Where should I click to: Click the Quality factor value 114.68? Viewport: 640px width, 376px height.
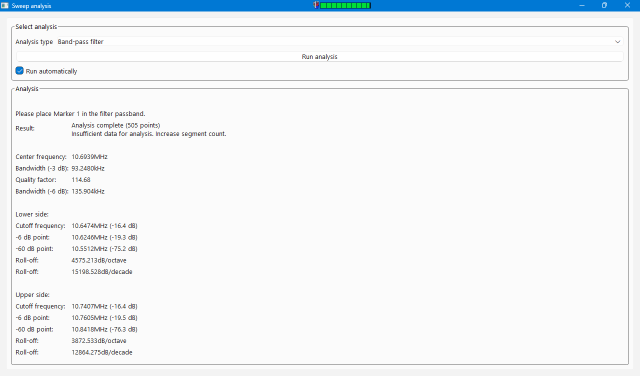click(81, 180)
